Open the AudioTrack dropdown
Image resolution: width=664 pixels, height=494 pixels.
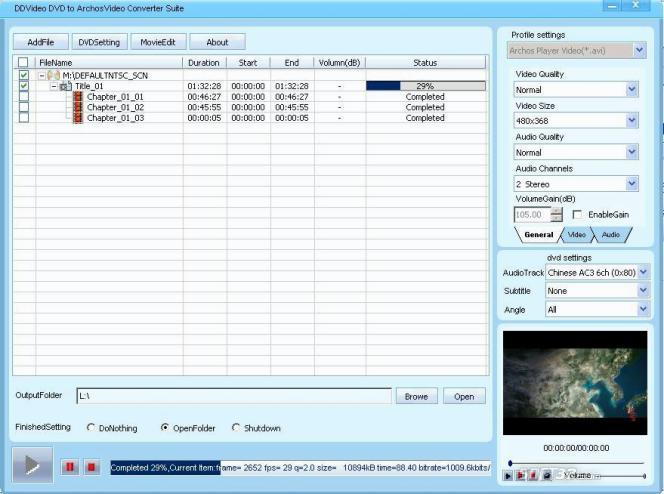pos(643,272)
